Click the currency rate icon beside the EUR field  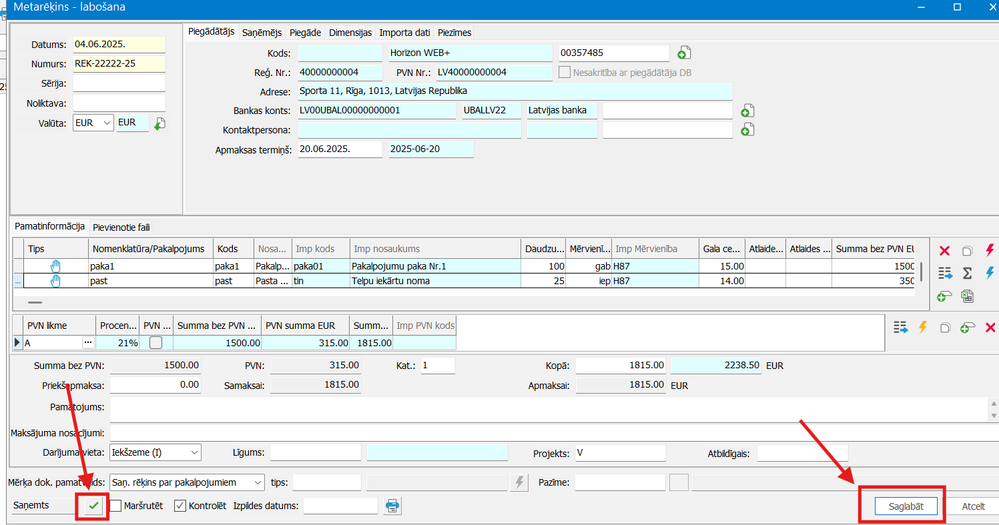159,123
